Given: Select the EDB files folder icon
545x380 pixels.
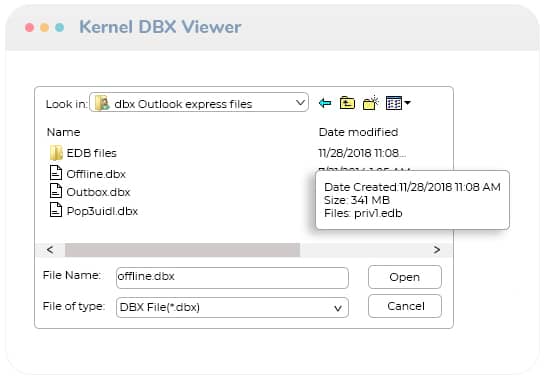Looking at the screenshot, I should (56, 153).
